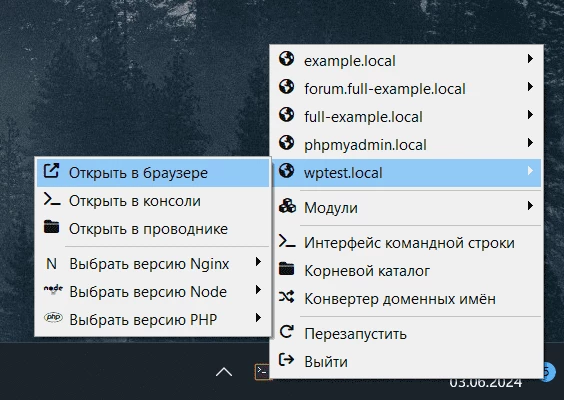Choose Выбрать версию Nginx entry
Viewport: 564px width, 400px height.
153,264
